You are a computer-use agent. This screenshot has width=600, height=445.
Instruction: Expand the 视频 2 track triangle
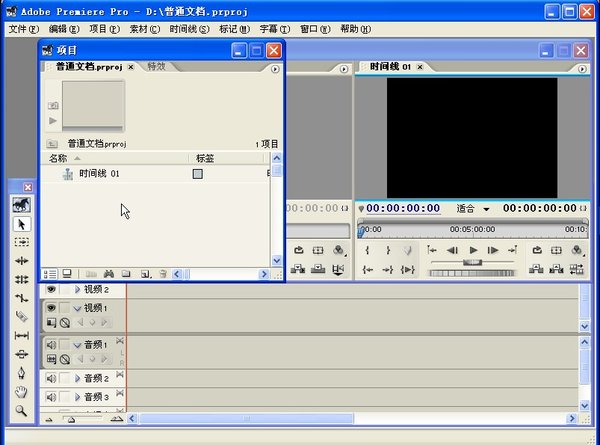tap(78, 290)
